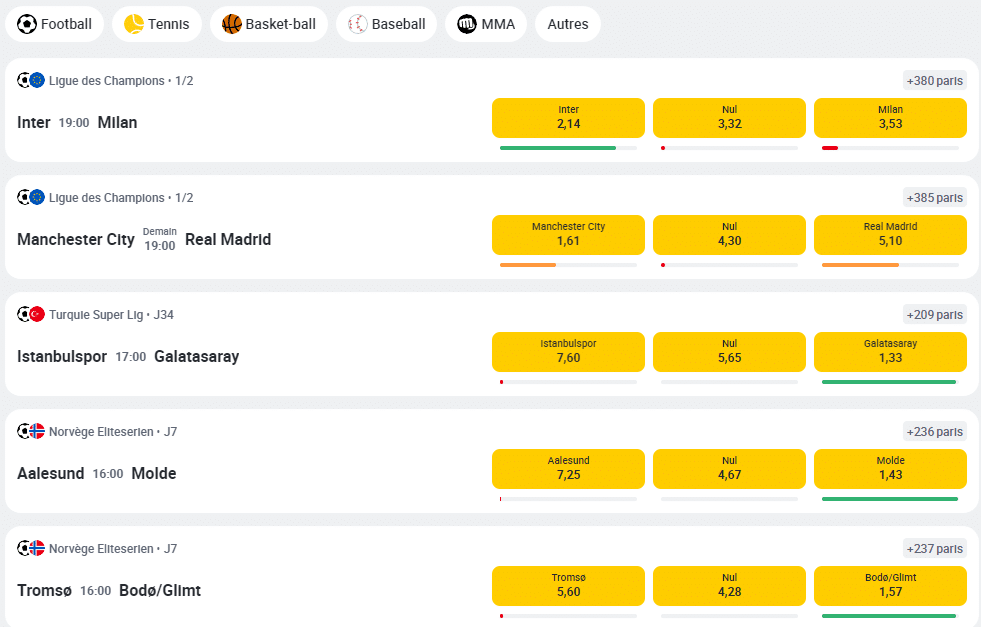Click Ligue des Champions label above Manchester City
The height and width of the screenshot is (627, 981).
pos(121,198)
